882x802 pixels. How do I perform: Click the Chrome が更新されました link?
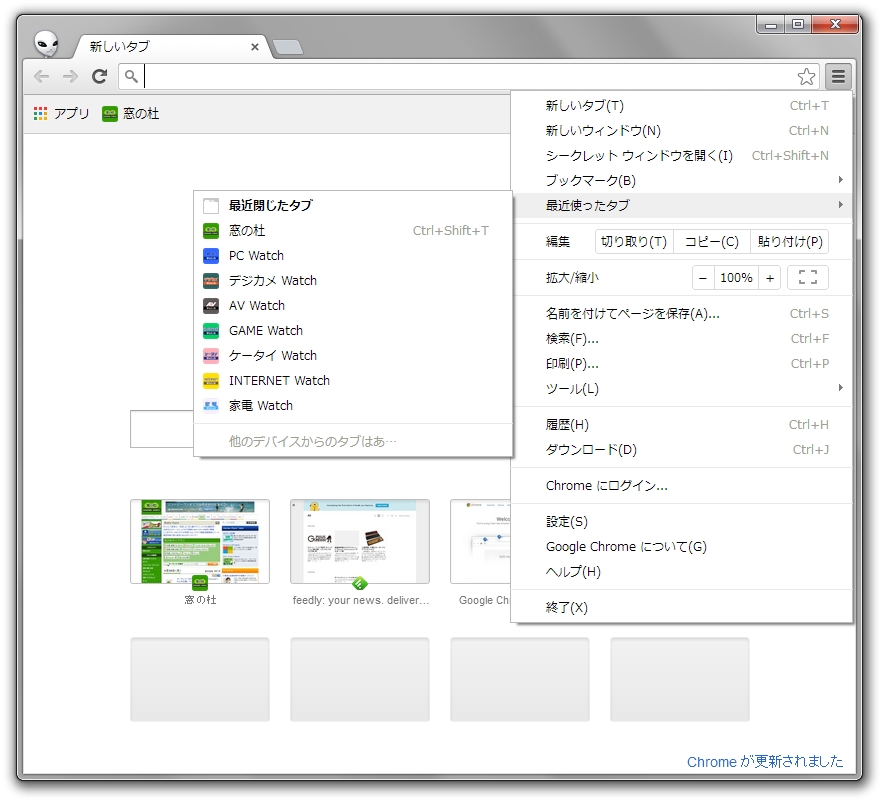tap(764, 762)
